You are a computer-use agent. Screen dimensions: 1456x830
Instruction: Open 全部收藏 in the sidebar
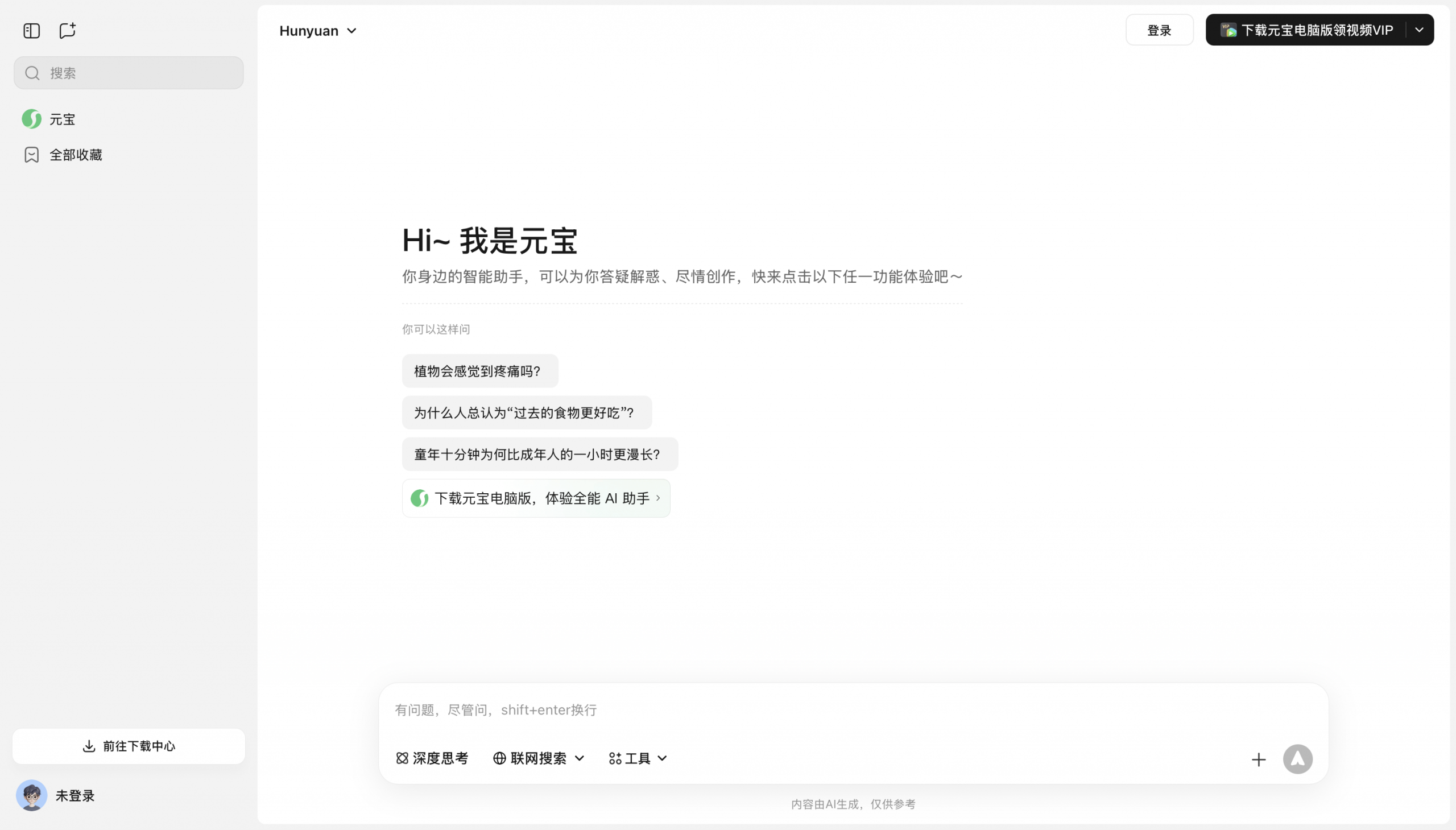76,155
